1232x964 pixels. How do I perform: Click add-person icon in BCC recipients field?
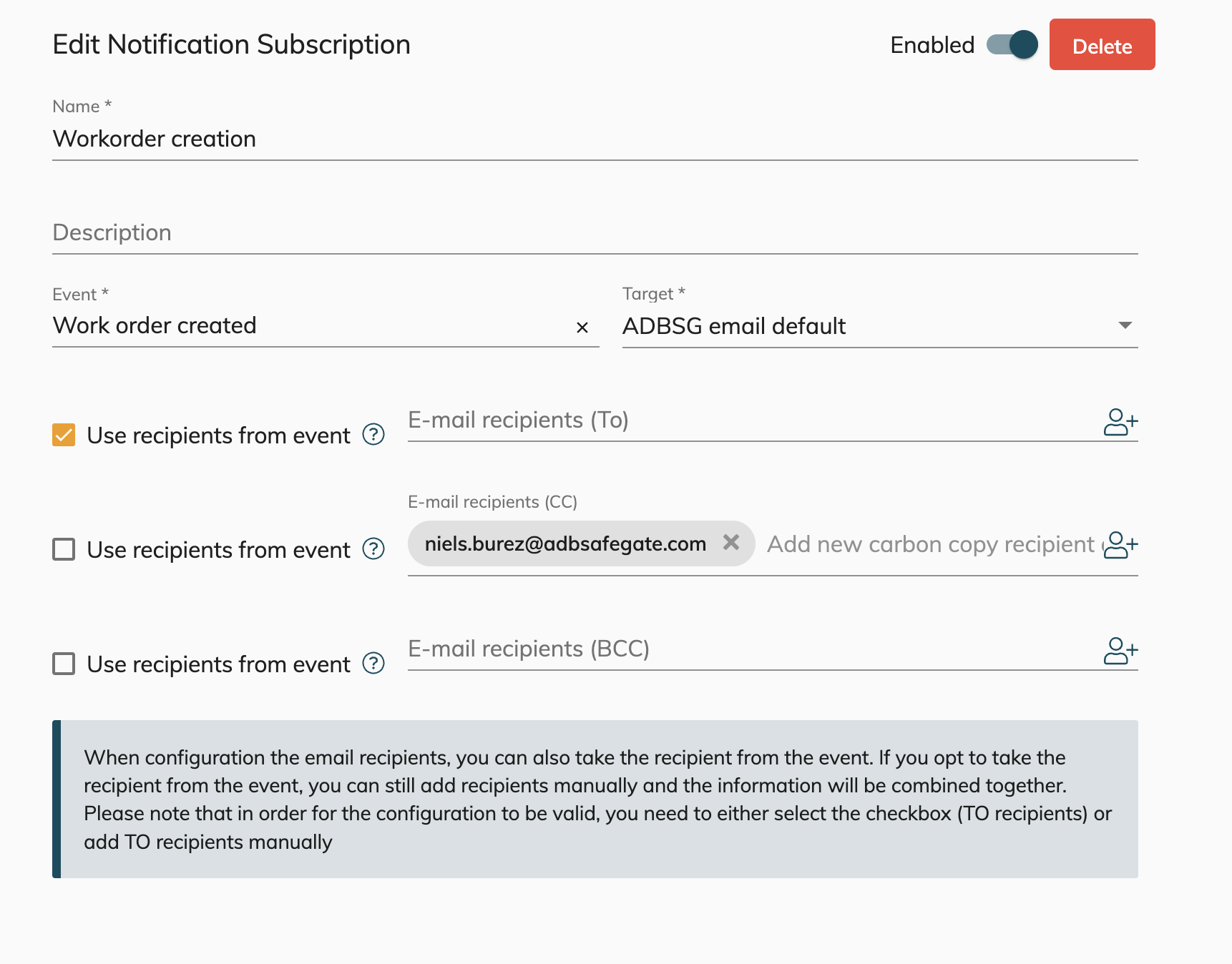1120,651
